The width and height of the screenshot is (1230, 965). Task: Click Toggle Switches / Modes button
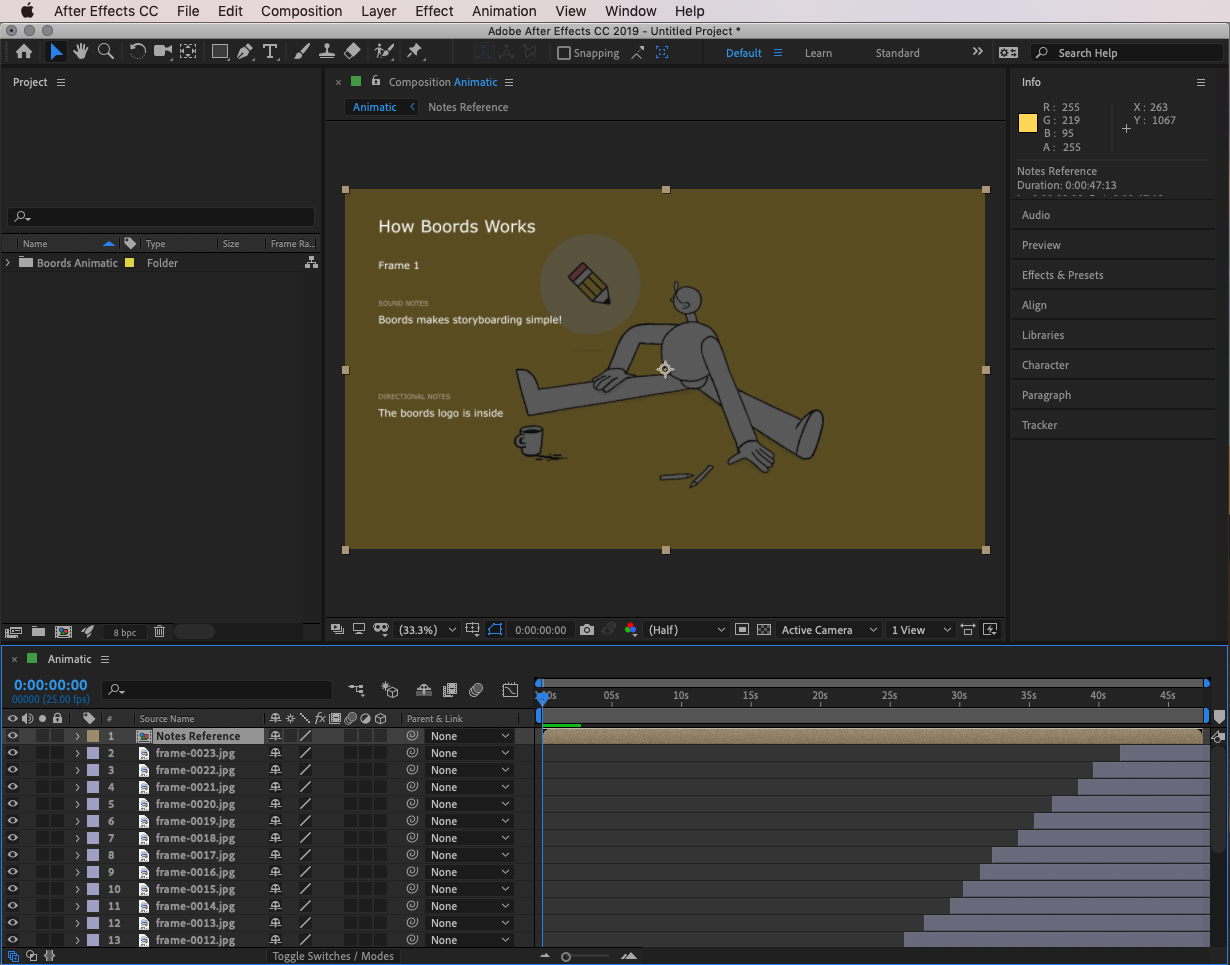[x=333, y=956]
